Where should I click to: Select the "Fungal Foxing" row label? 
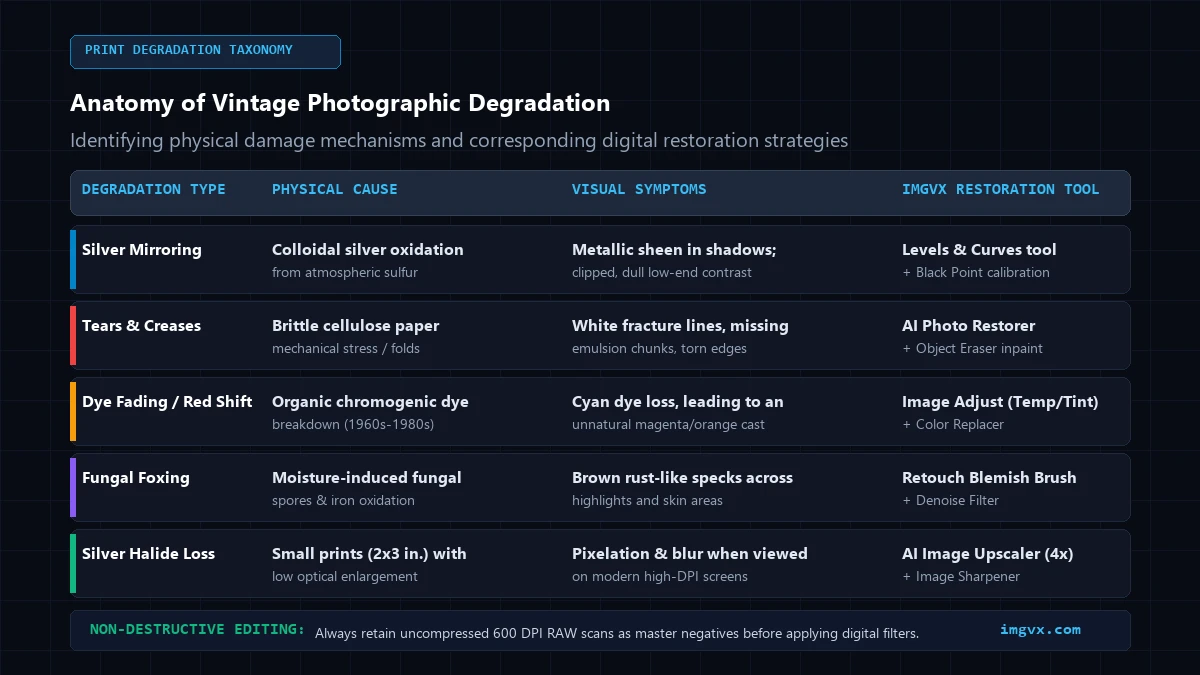[x=136, y=478]
